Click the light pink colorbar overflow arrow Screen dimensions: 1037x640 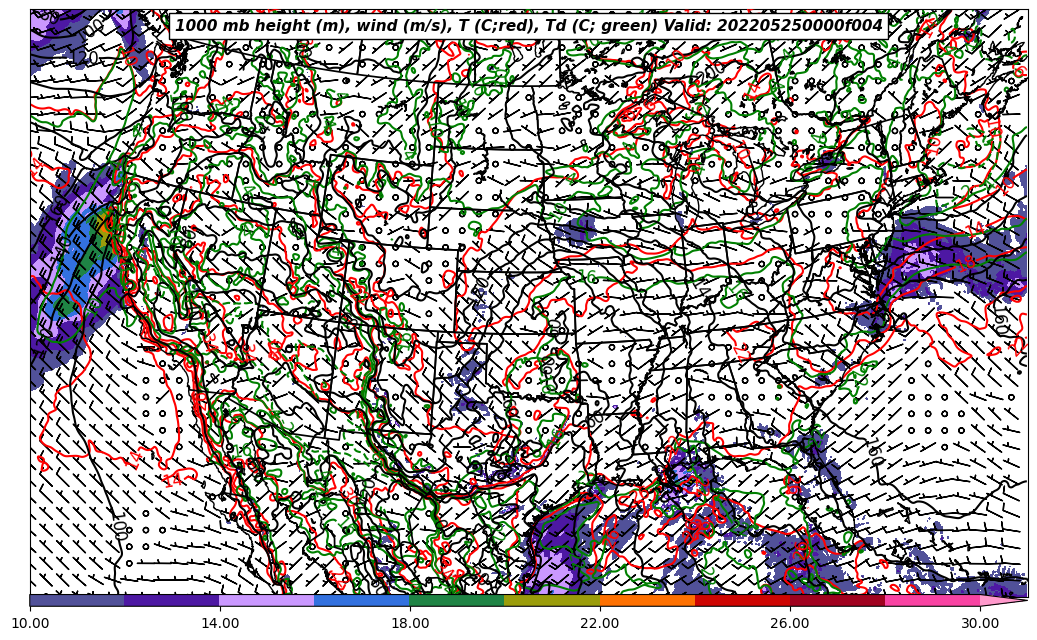(1003, 600)
